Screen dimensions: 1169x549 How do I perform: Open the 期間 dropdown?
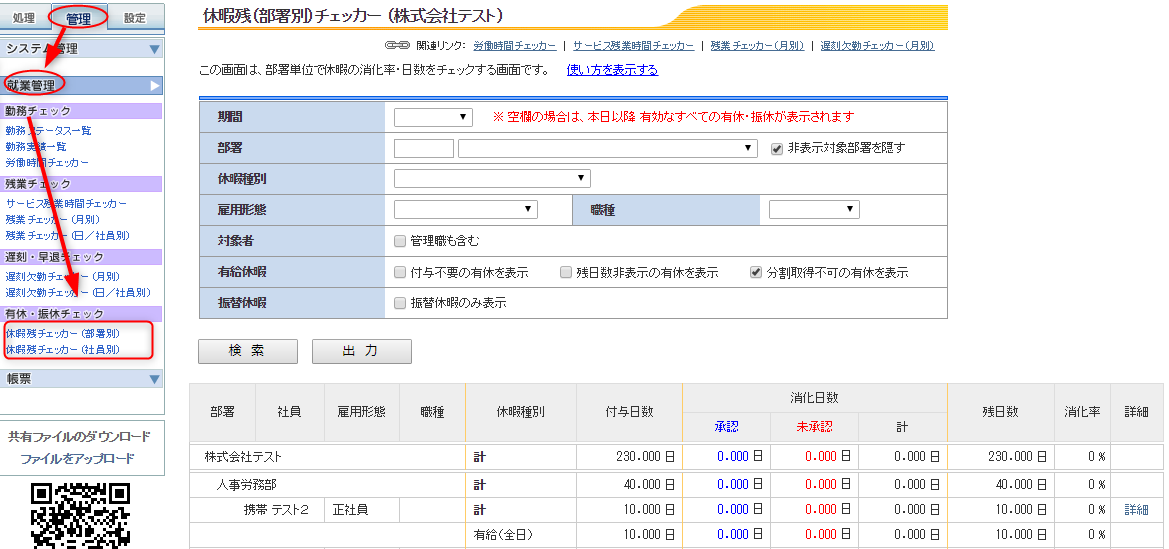[433, 117]
